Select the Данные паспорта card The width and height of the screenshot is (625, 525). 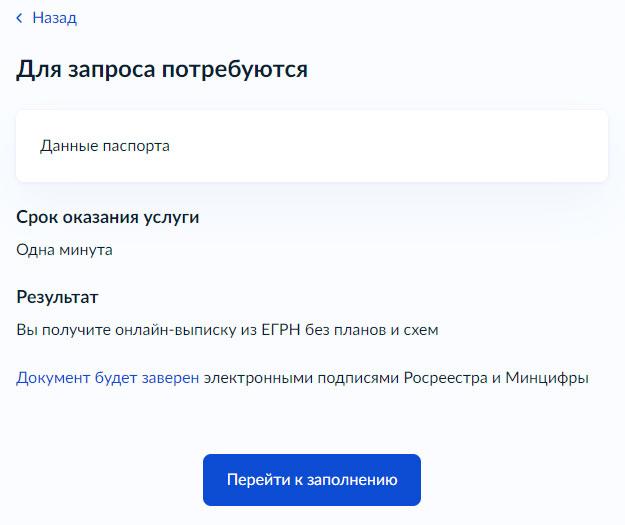click(x=311, y=146)
